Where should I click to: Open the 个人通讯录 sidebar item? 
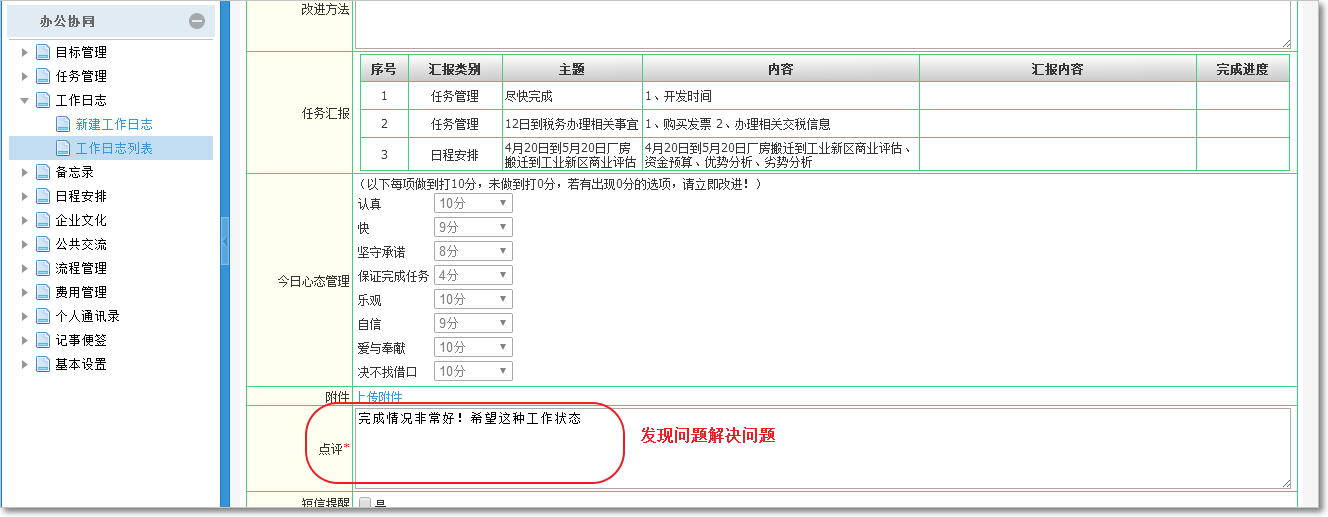(87, 316)
